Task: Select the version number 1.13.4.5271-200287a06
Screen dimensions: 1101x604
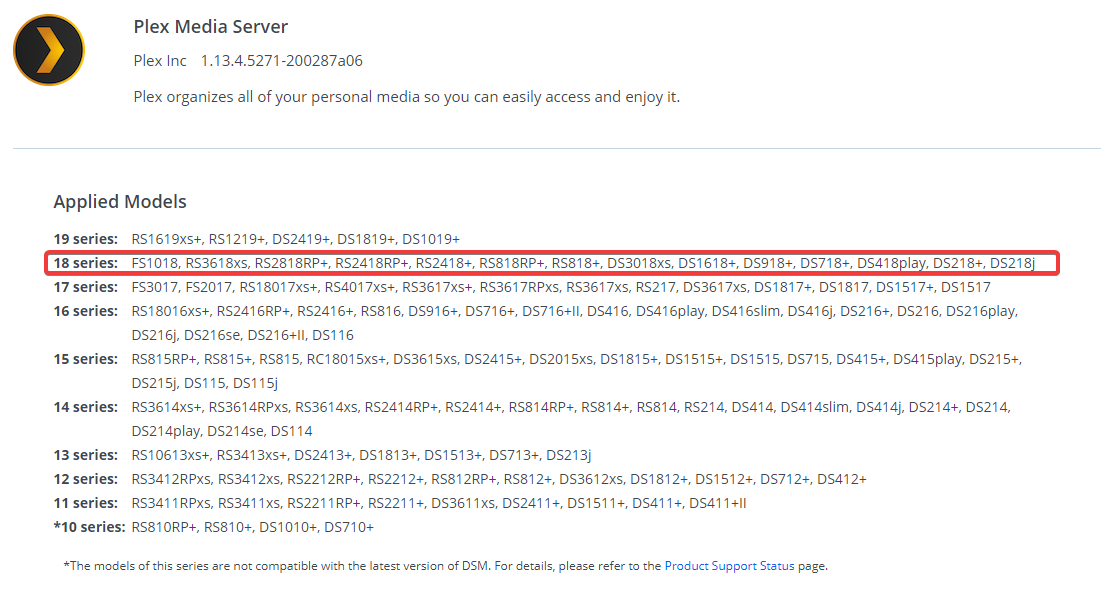Action: click(281, 61)
